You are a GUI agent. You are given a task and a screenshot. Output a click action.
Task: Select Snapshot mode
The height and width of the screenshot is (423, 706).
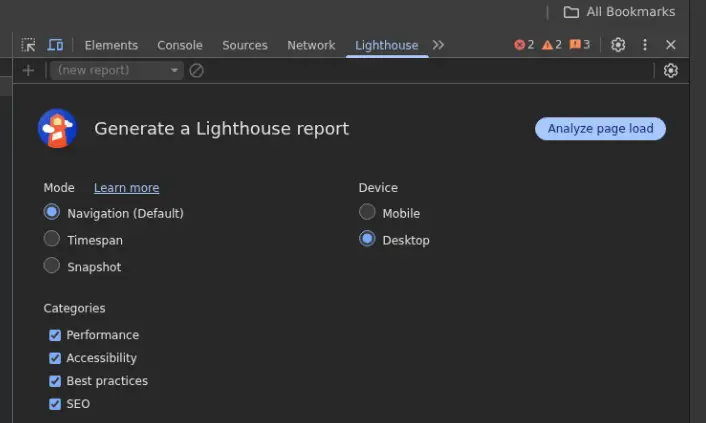(x=52, y=265)
